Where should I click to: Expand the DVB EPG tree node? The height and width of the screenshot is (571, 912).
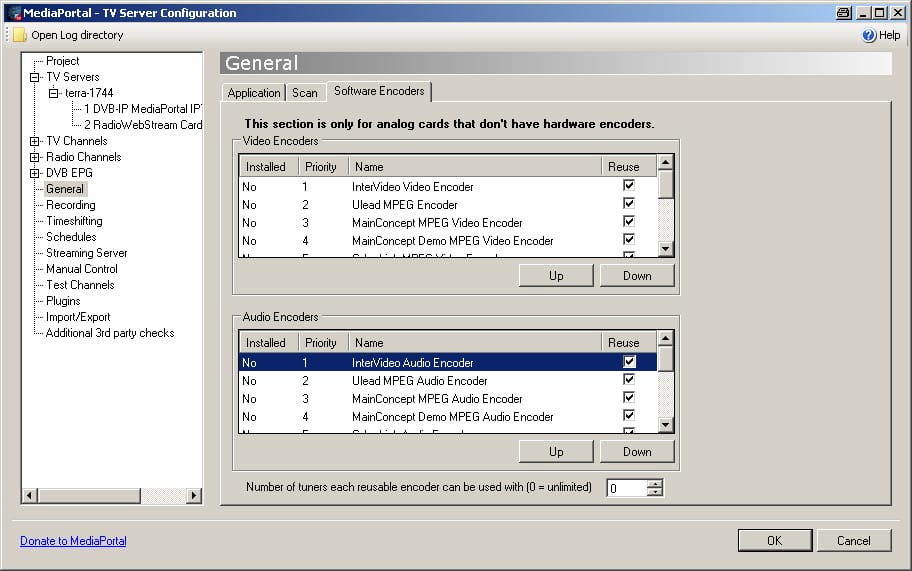tap(35, 173)
